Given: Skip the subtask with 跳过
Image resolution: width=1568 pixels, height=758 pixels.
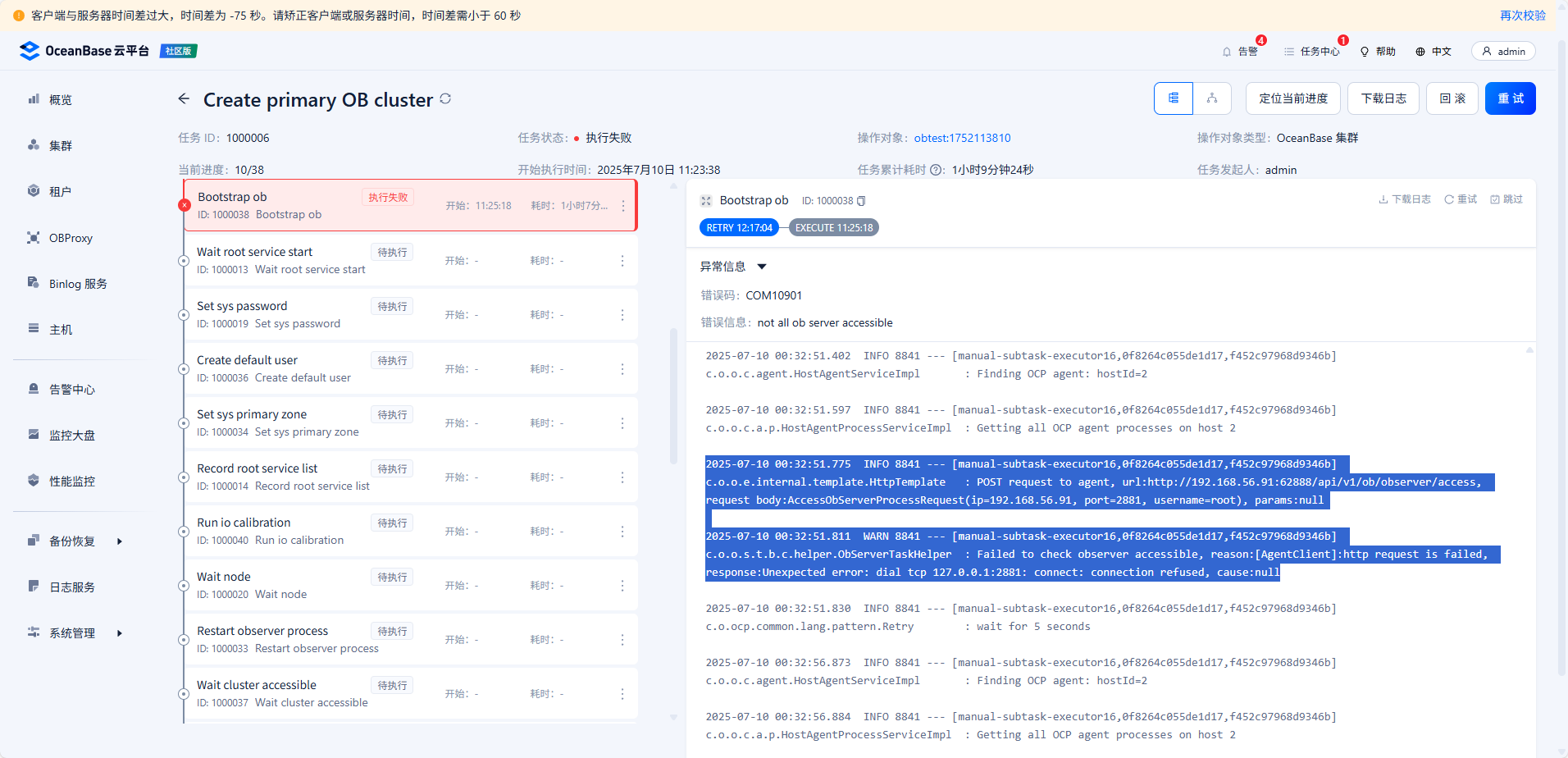Looking at the screenshot, I should coord(1506,199).
